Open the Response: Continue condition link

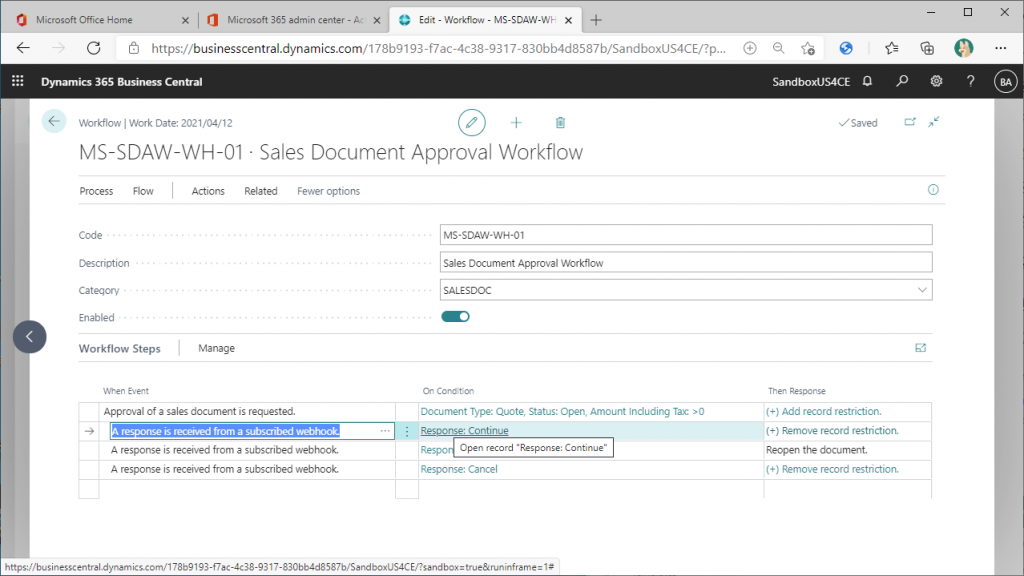[464, 430]
